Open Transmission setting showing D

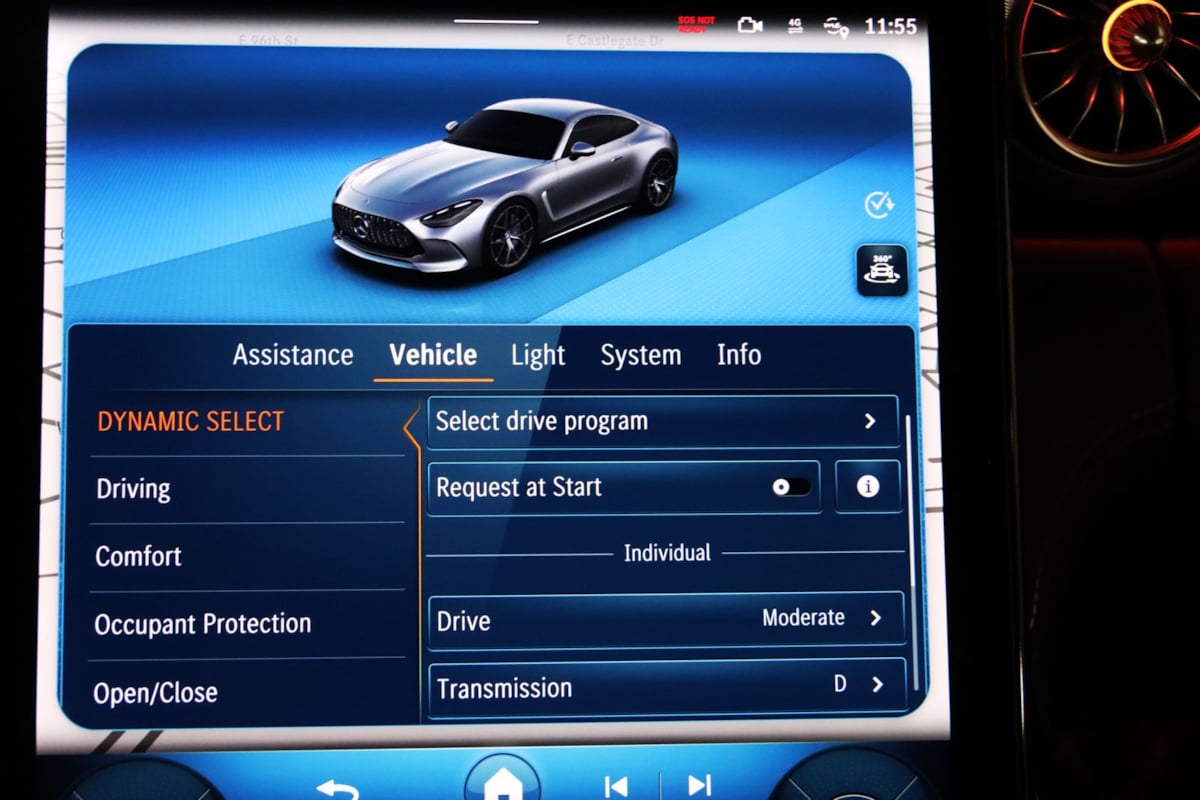pyautogui.click(x=667, y=687)
